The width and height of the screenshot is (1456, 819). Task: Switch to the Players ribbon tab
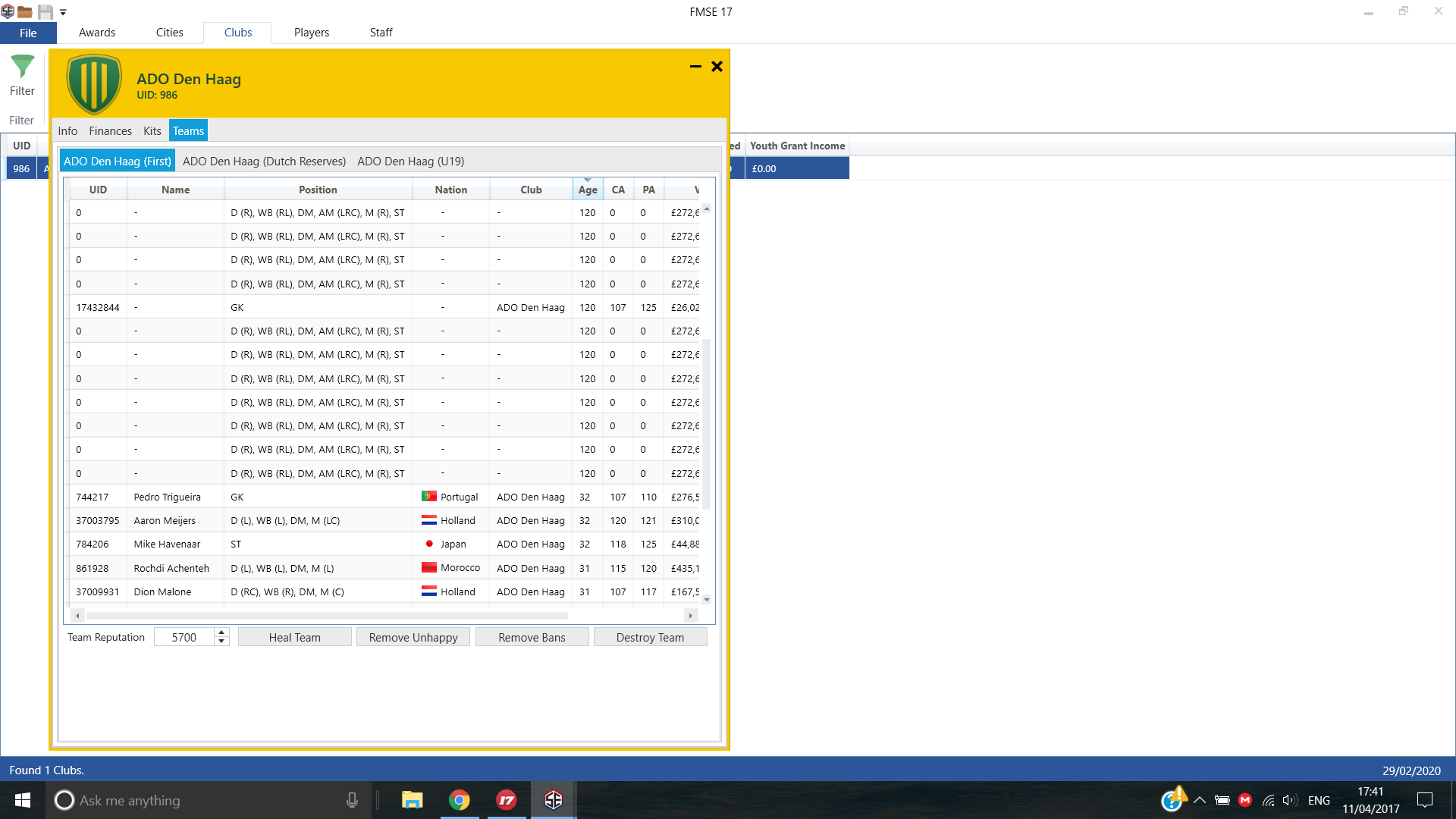[311, 33]
